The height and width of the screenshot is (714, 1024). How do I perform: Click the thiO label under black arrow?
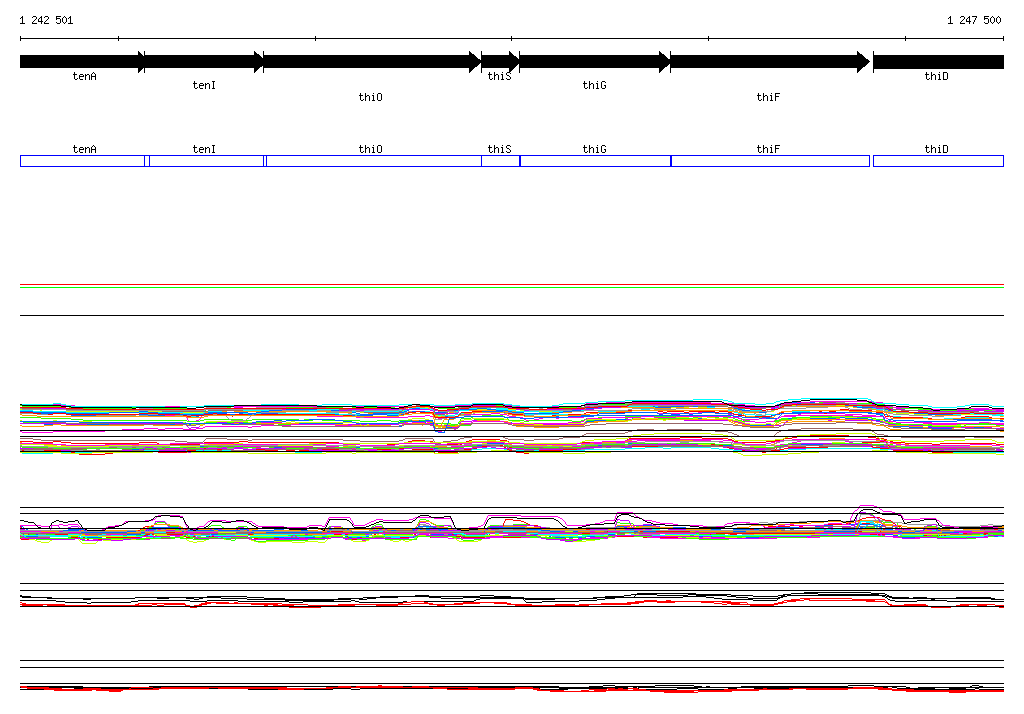click(370, 97)
